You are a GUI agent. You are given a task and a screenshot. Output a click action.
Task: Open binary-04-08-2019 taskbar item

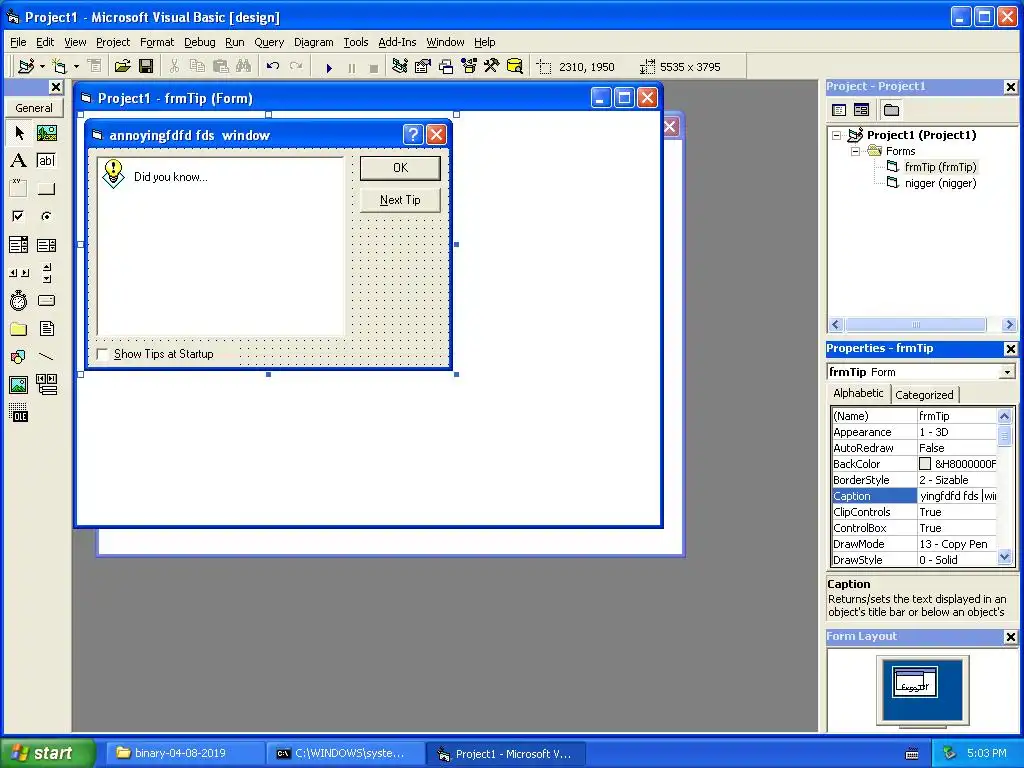pyautogui.click(x=185, y=753)
